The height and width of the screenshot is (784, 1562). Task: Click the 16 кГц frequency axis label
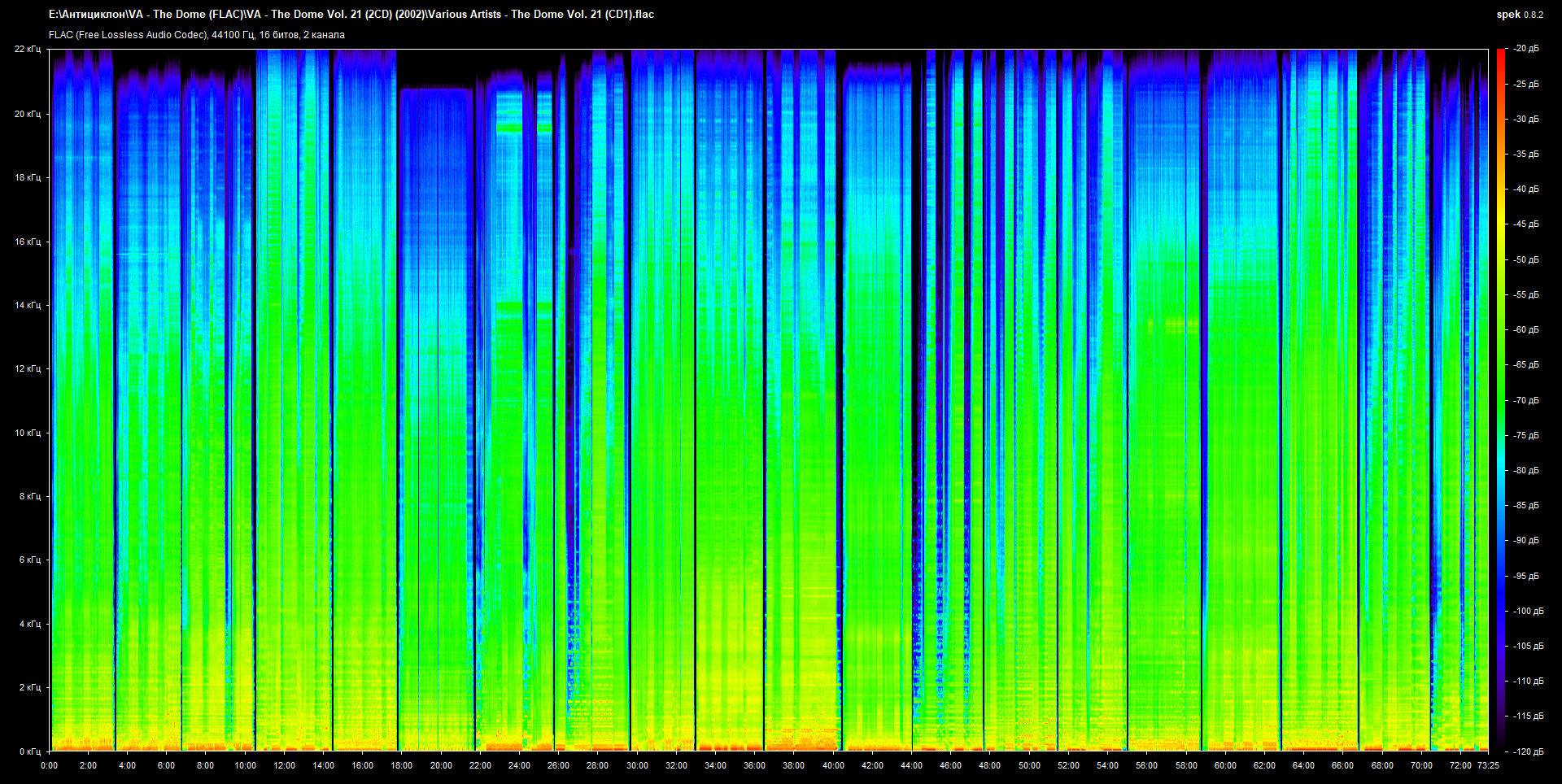[x=28, y=242]
